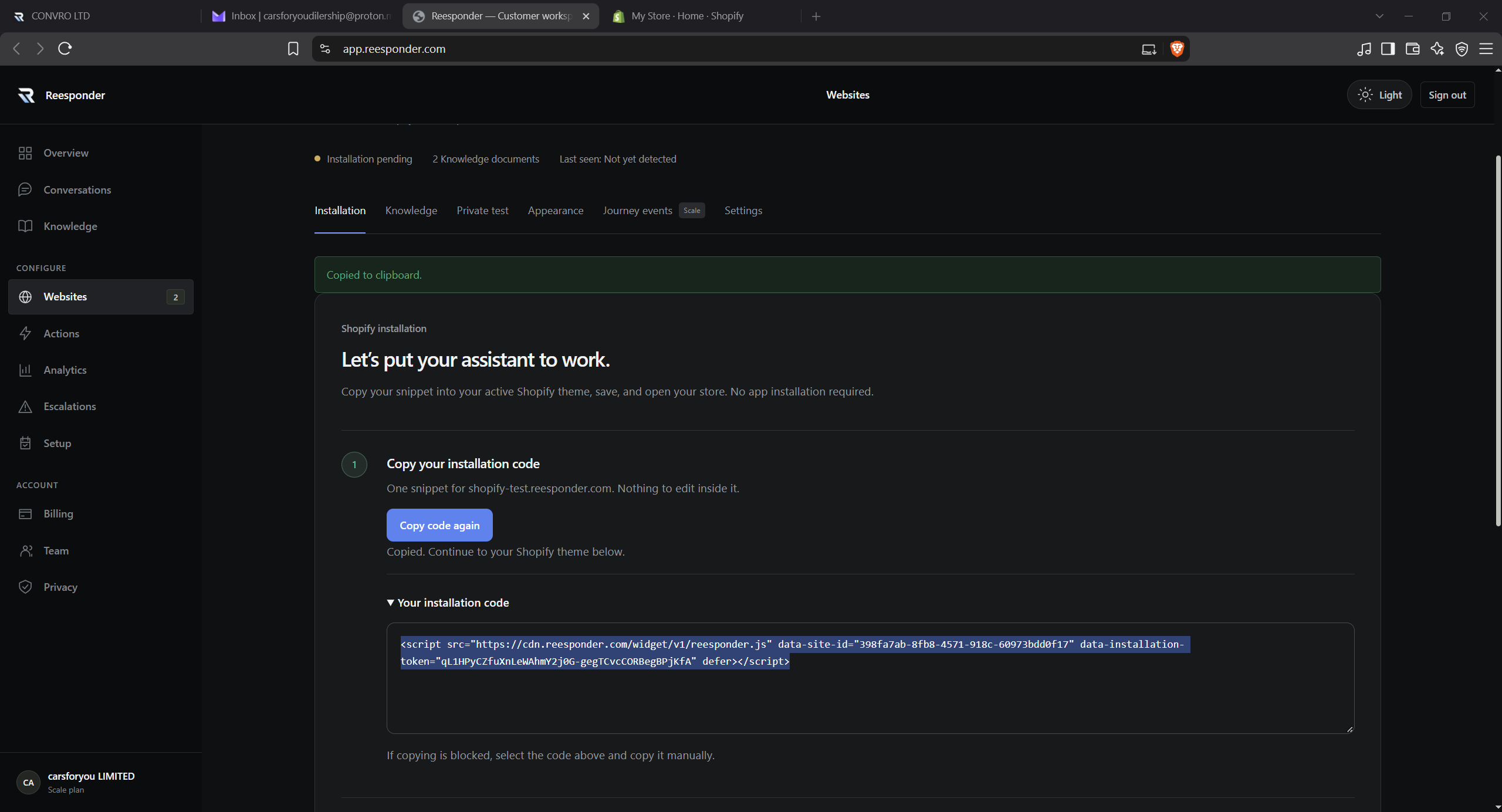Open the site settings icon in the address bar
Image resolution: width=1502 pixels, height=812 pixels.
click(x=325, y=49)
